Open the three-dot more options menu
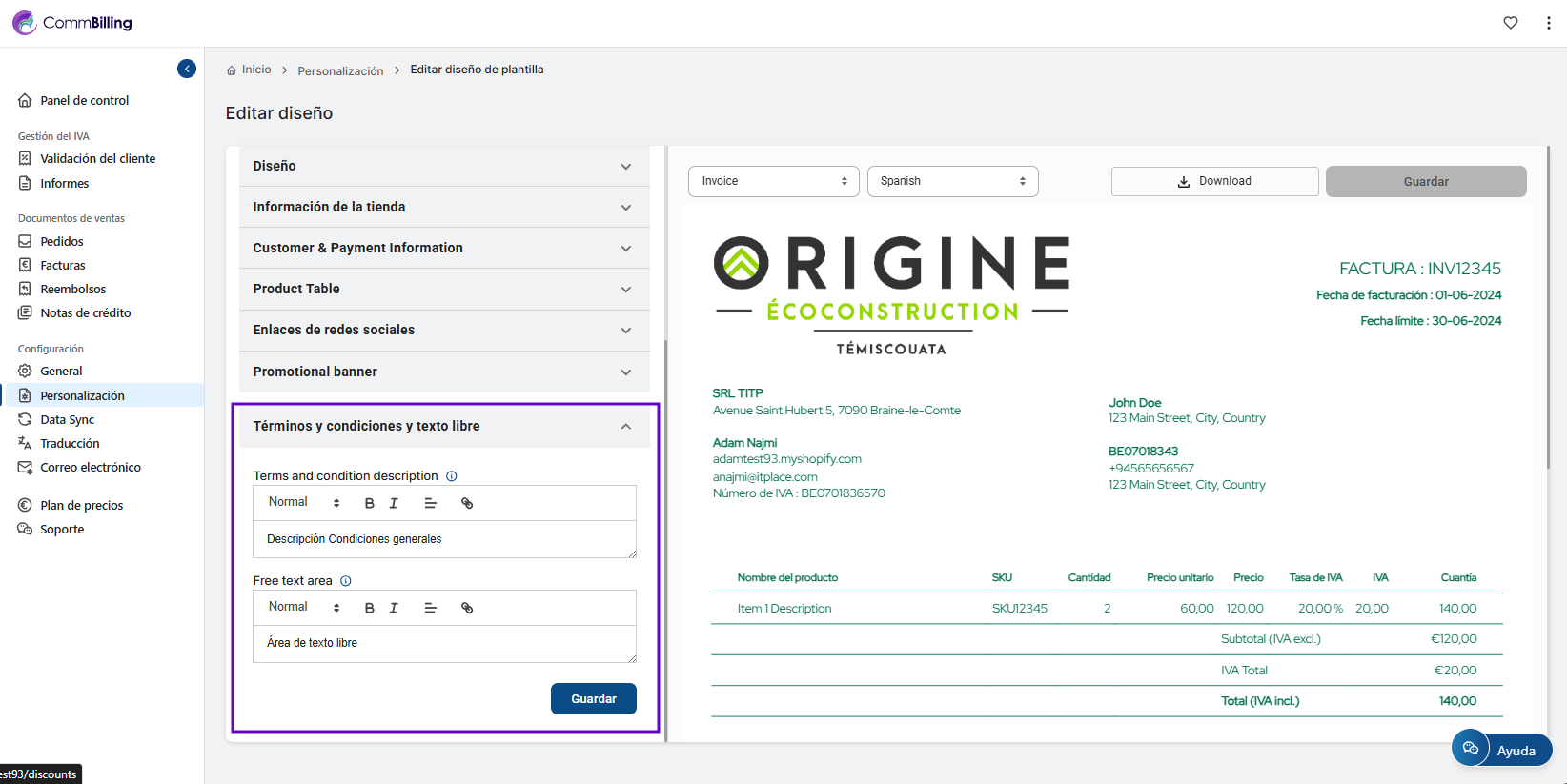 click(x=1548, y=23)
